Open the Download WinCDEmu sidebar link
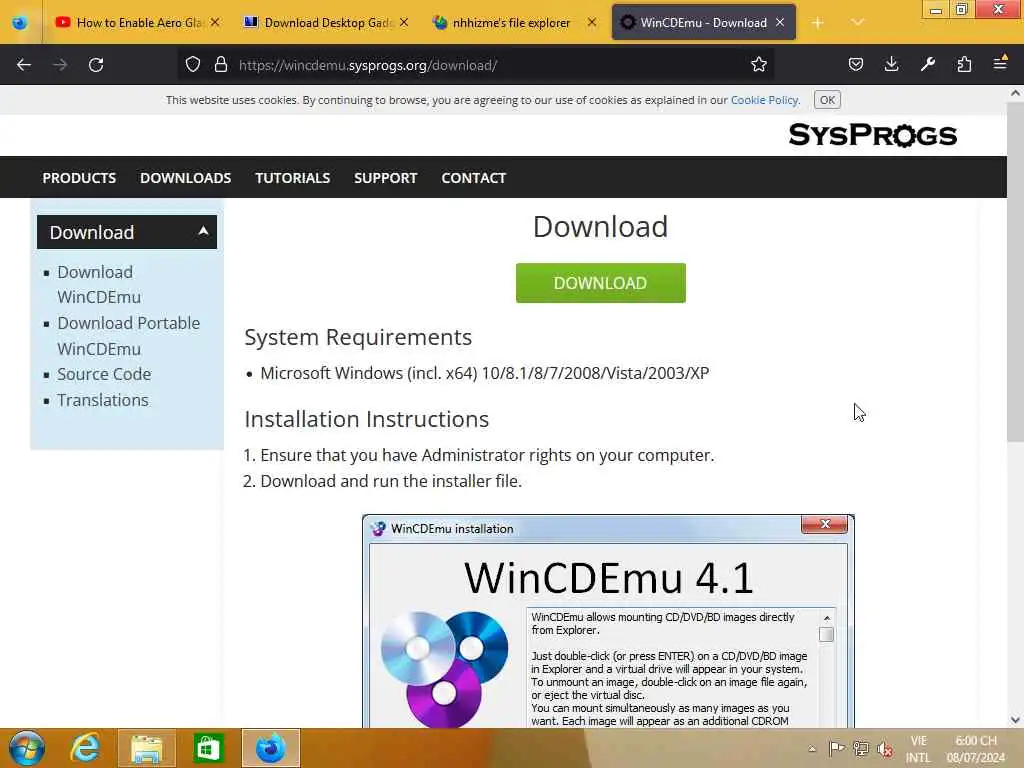Viewport: 1024px width, 768px height. [99, 284]
